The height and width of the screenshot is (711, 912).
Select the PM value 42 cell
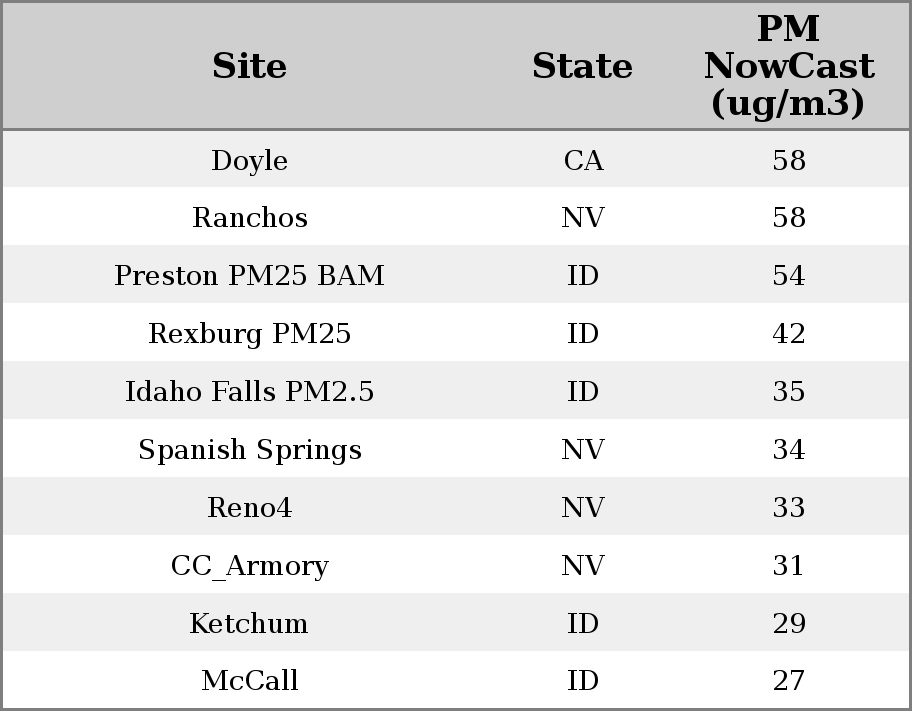[788, 334]
